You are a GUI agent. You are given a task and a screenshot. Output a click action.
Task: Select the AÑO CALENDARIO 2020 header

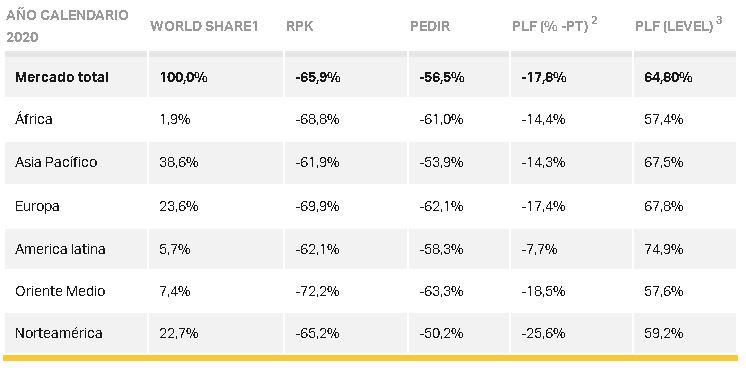click(67, 26)
